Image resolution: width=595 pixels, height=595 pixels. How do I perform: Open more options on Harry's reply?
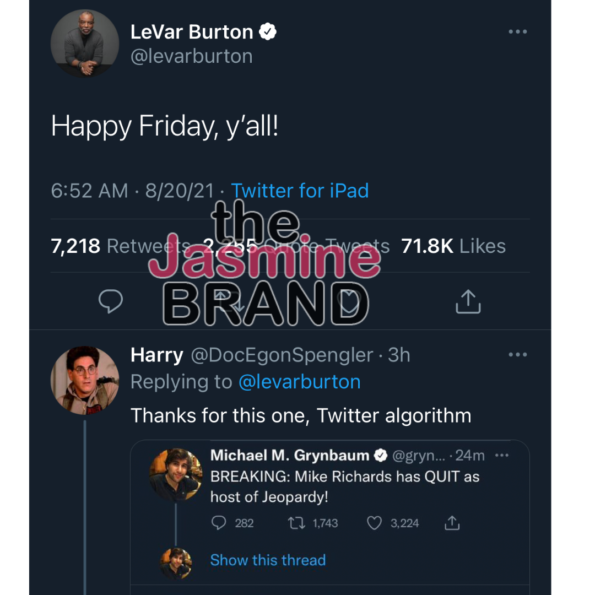click(518, 355)
